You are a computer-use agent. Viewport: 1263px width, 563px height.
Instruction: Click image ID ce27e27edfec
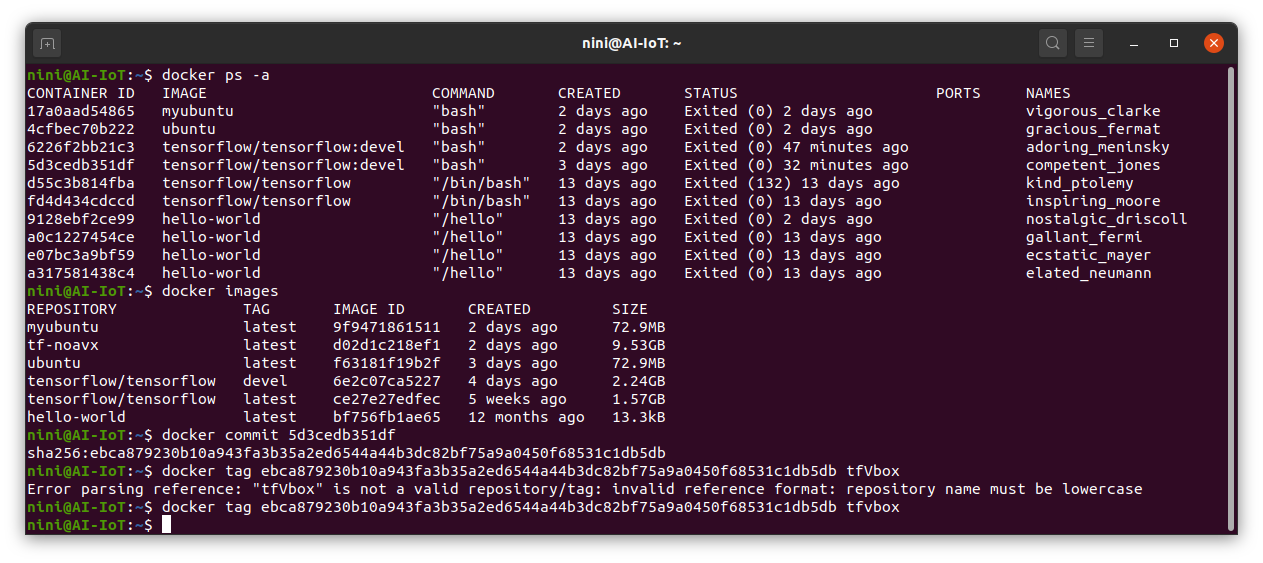[387, 399]
